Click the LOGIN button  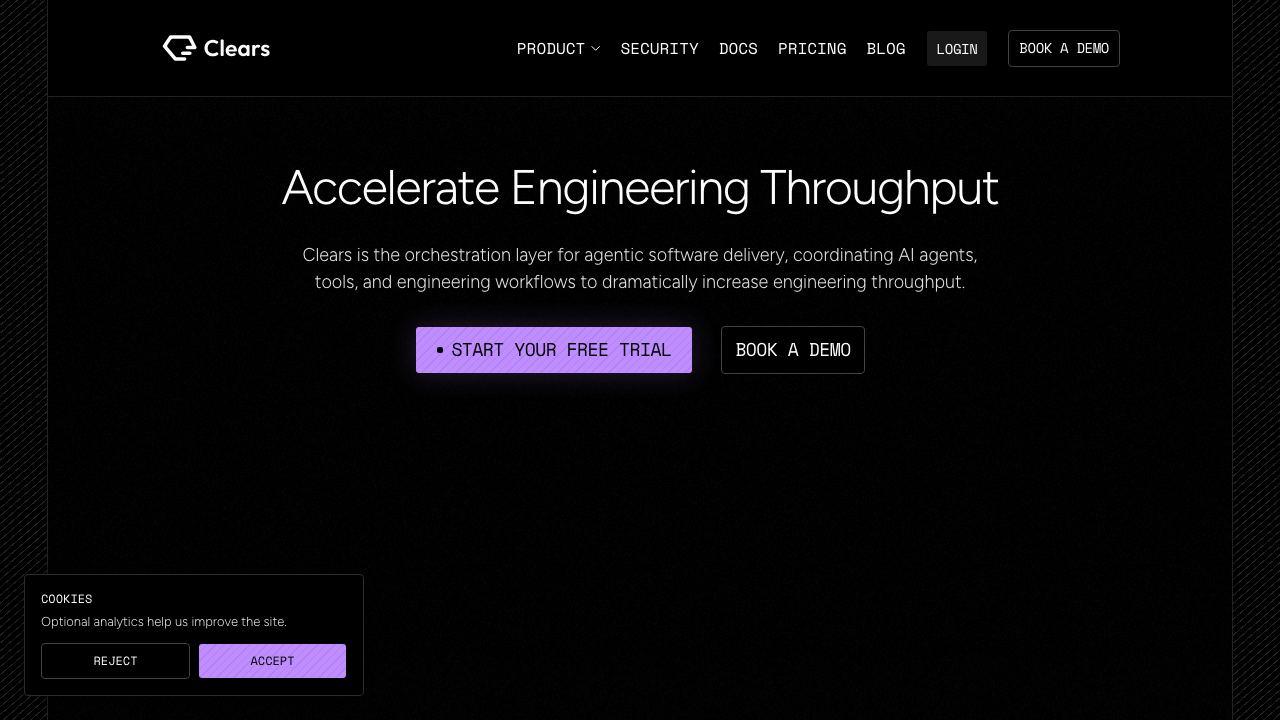tap(957, 49)
